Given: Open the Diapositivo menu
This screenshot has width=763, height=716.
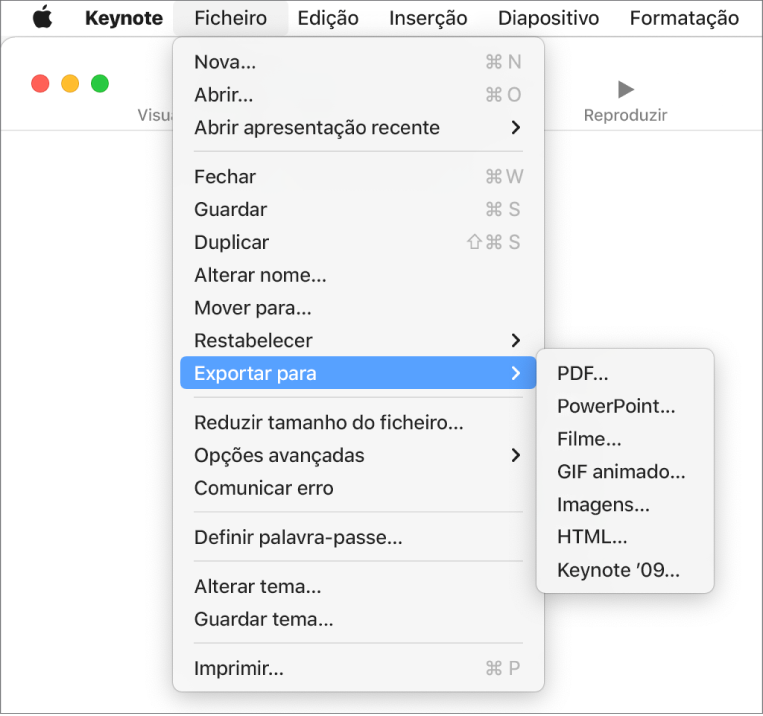Looking at the screenshot, I should tap(548, 18).
